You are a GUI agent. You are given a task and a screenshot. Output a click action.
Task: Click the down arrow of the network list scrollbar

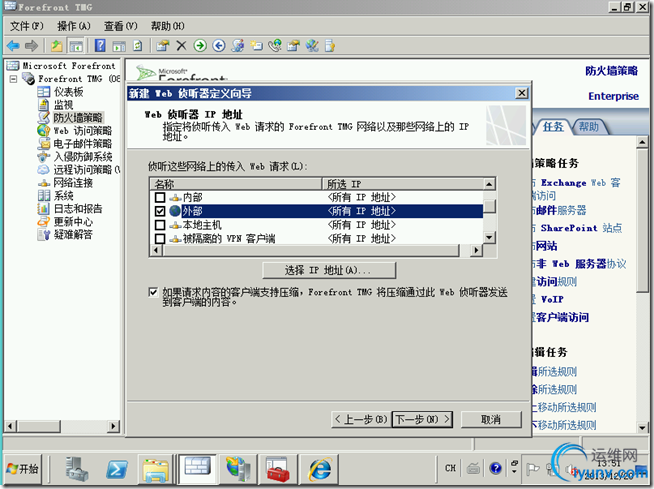point(490,238)
